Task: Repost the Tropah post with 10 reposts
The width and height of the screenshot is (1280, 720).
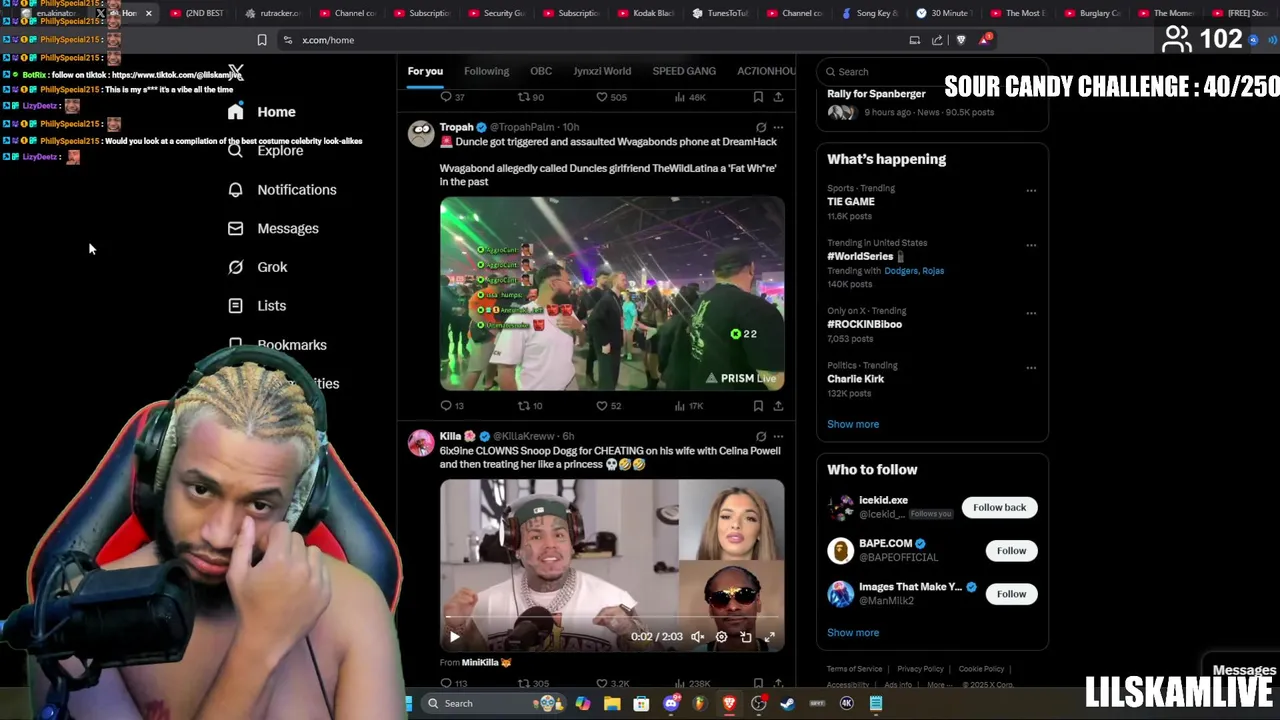Action: tap(530, 405)
